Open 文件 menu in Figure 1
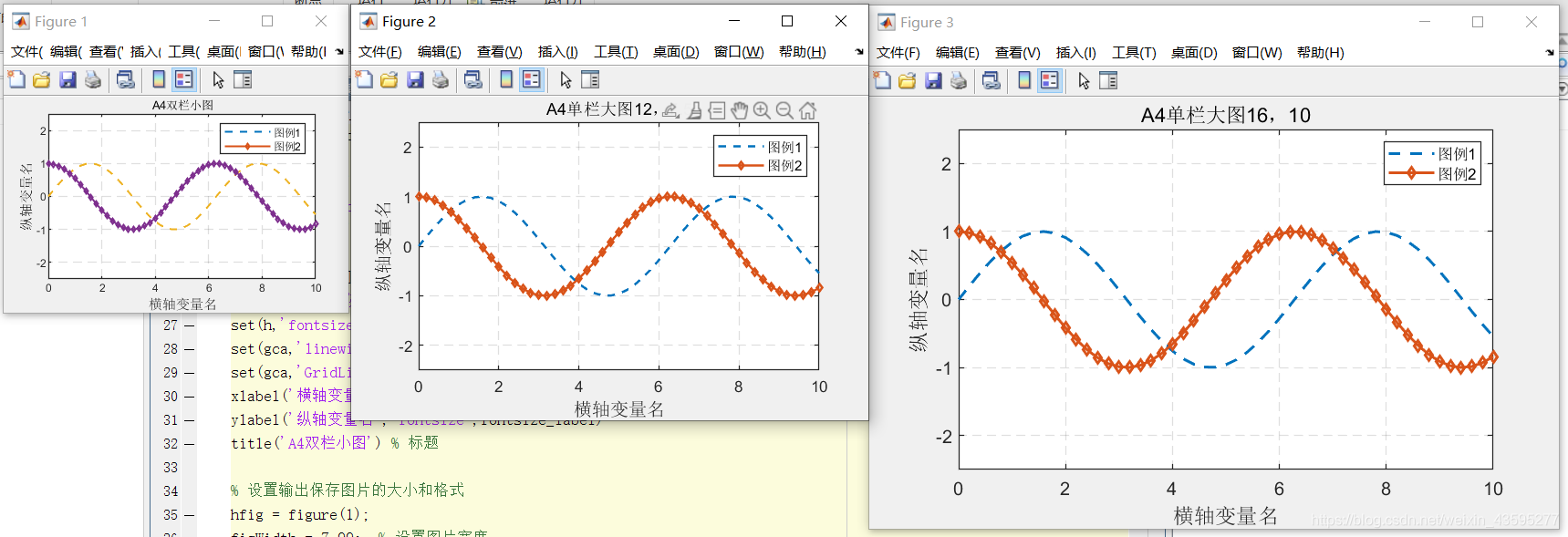This screenshot has height=537, width=1568. pyautogui.click(x=27, y=52)
